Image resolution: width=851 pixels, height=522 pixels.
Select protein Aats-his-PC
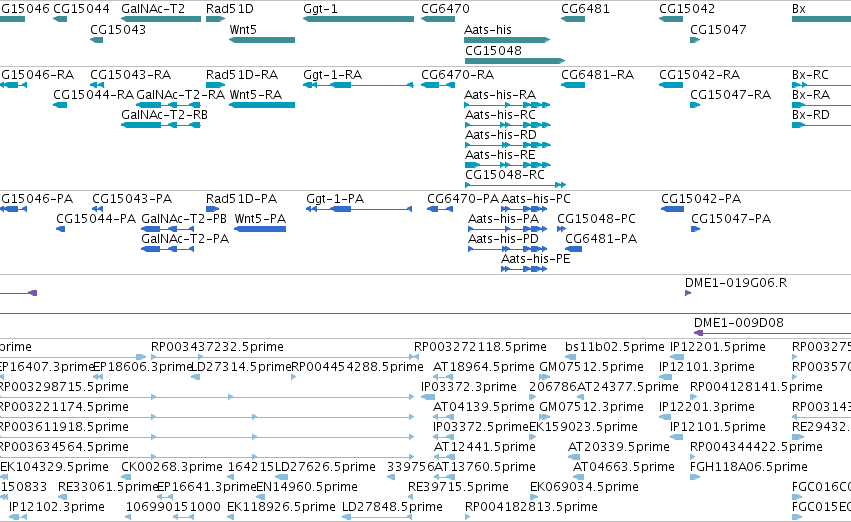coord(524,209)
